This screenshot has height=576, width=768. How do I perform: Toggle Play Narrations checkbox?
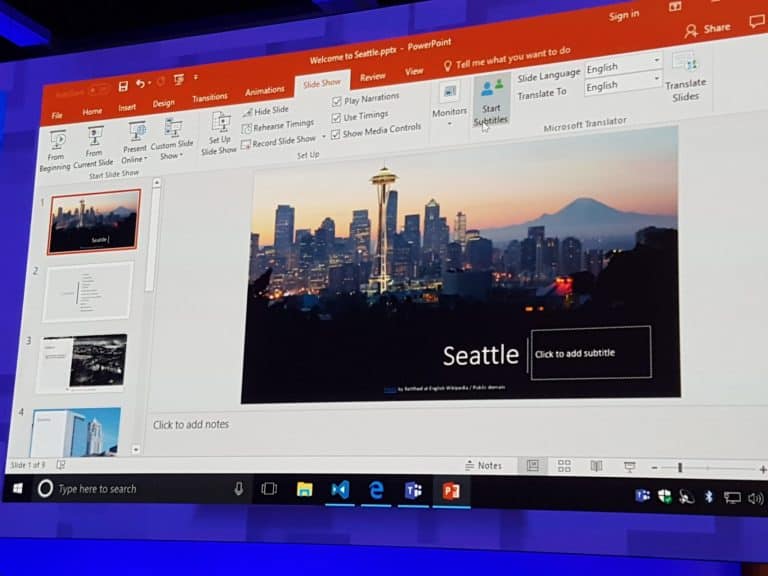coord(336,101)
